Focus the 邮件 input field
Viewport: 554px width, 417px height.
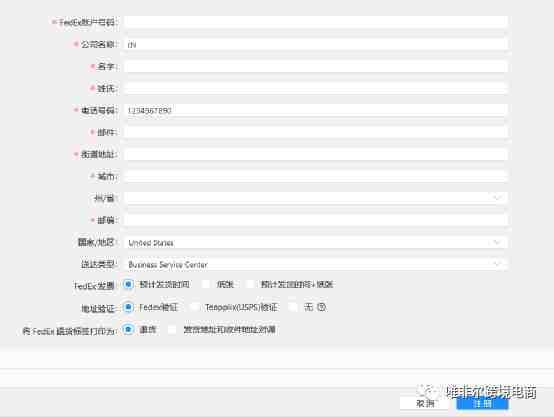coord(316,132)
